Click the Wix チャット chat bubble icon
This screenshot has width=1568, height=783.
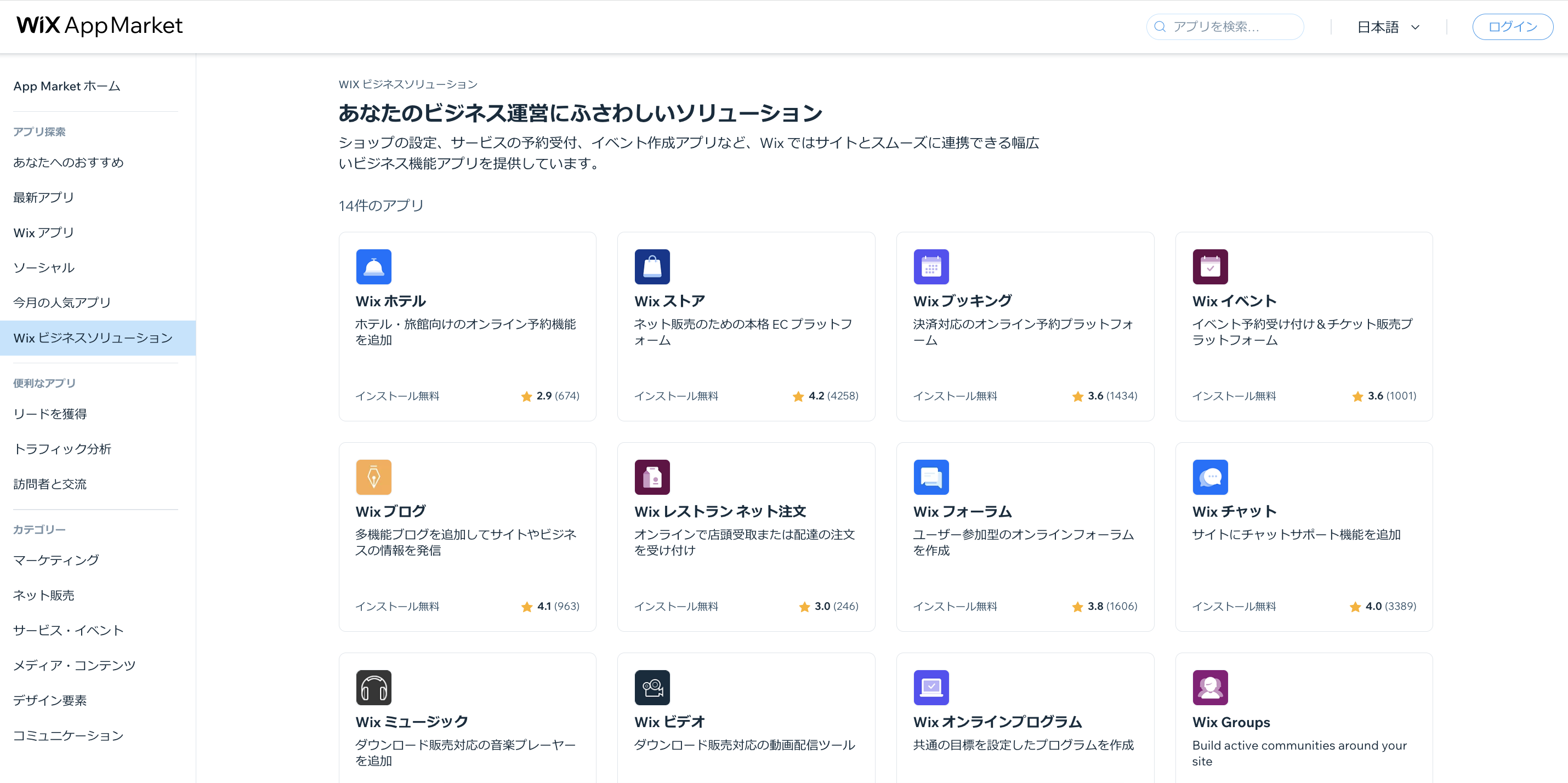pyautogui.click(x=1210, y=477)
